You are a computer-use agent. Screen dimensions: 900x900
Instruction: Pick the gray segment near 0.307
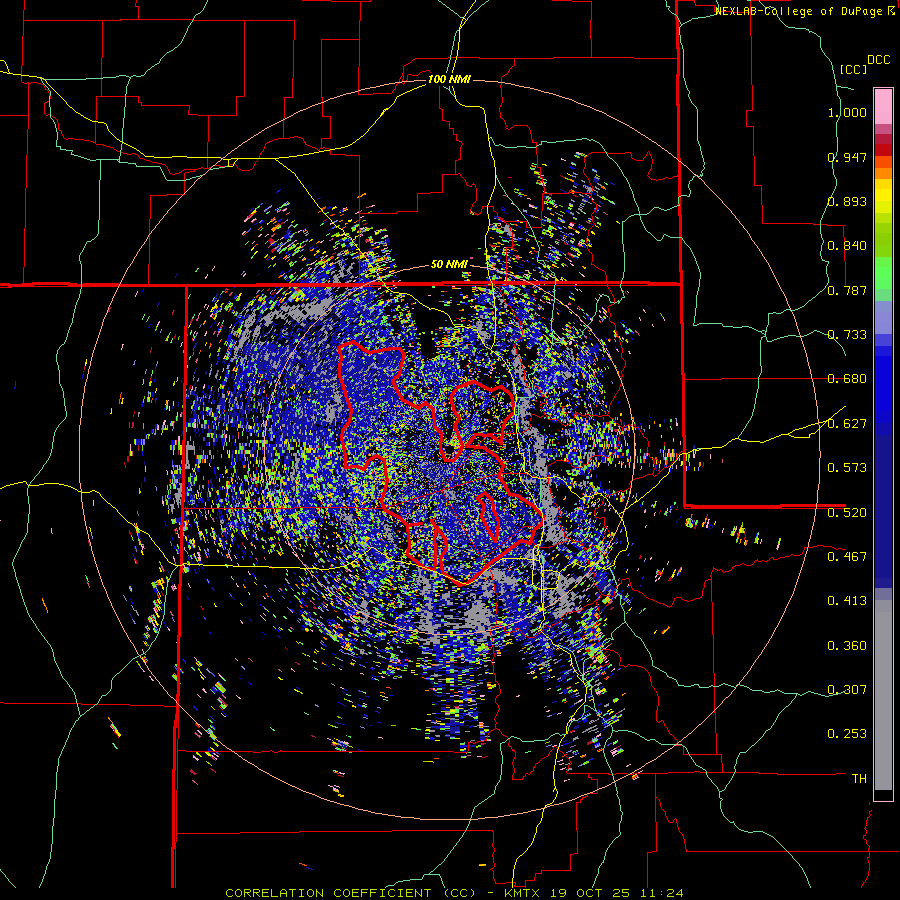click(x=883, y=695)
